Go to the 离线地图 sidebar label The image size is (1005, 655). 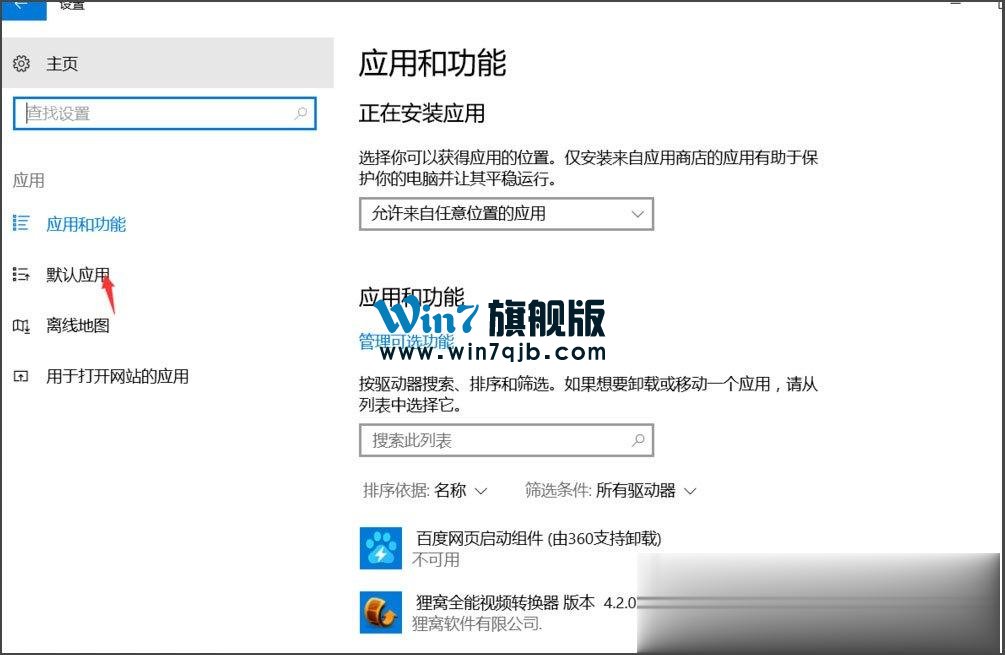[x=78, y=326]
